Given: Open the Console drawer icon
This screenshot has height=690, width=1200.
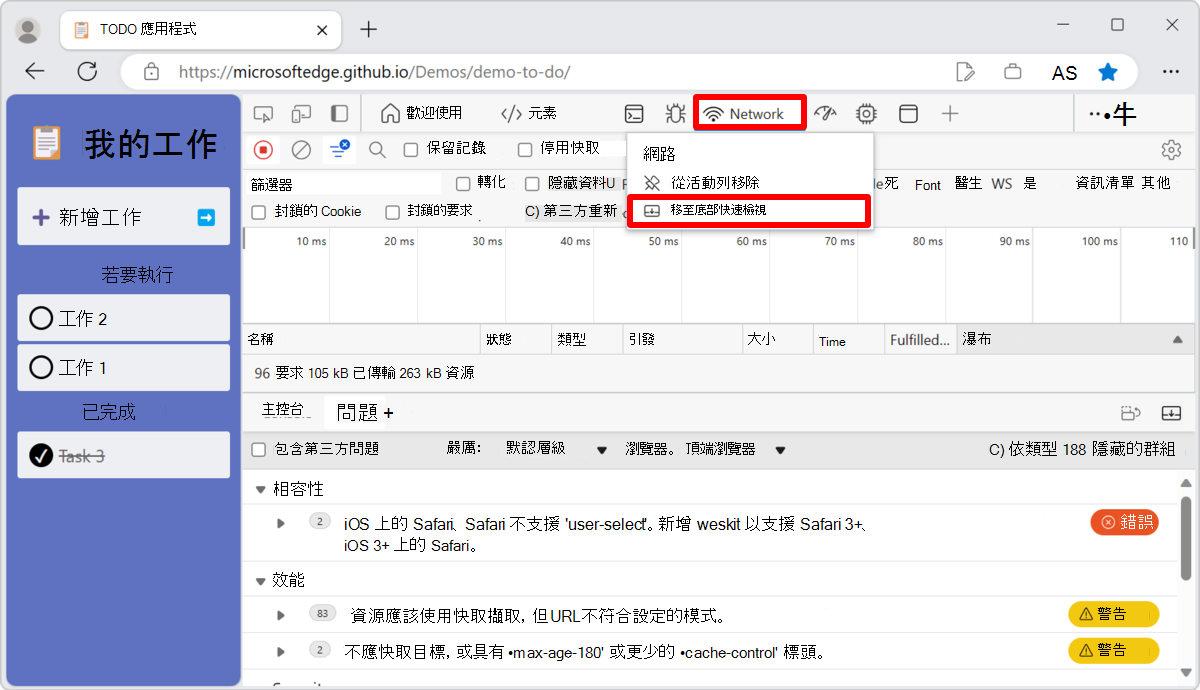Looking at the screenshot, I should click(633, 113).
